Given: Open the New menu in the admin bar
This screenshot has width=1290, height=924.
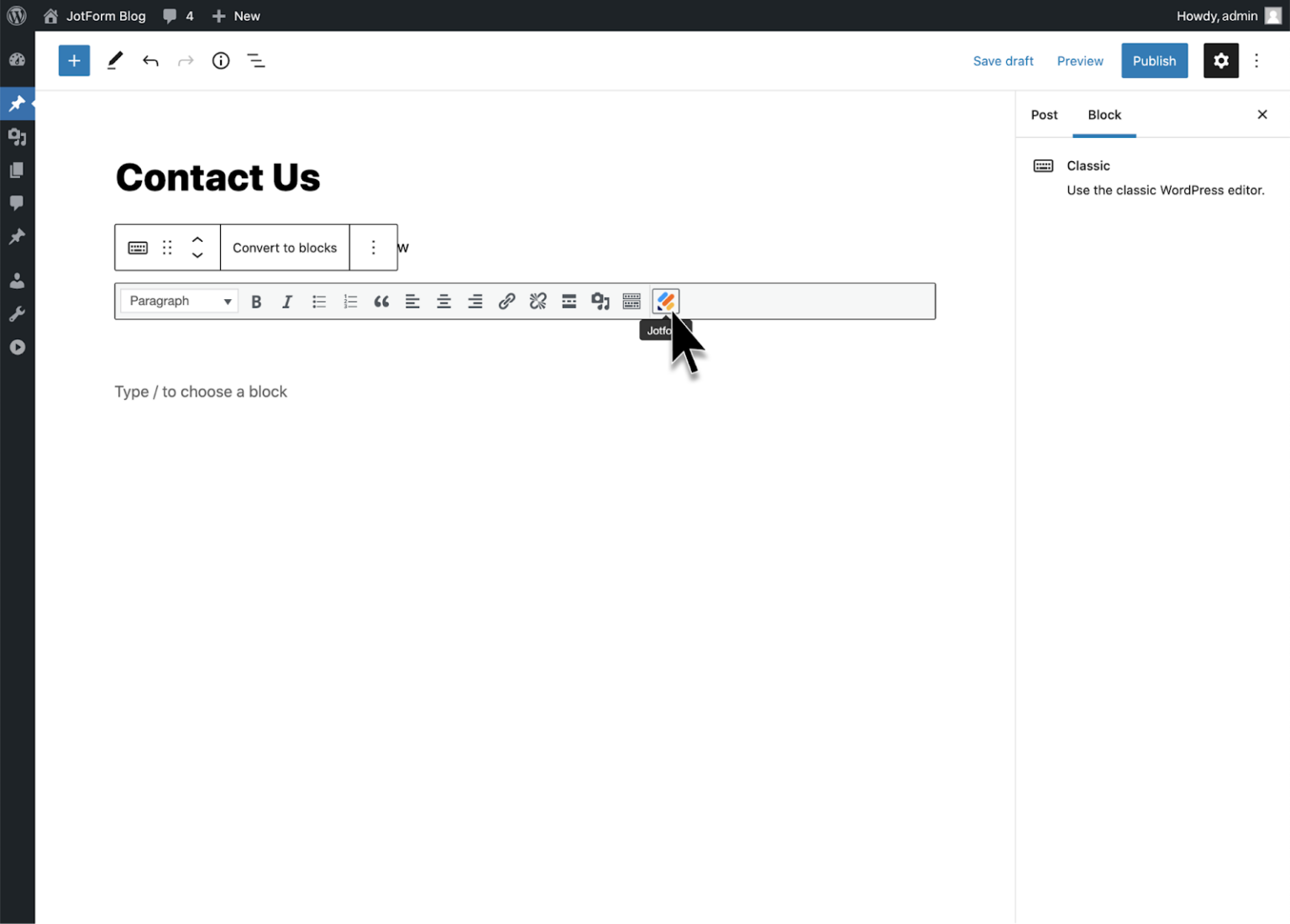Looking at the screenshot, I should coord(236,15).
